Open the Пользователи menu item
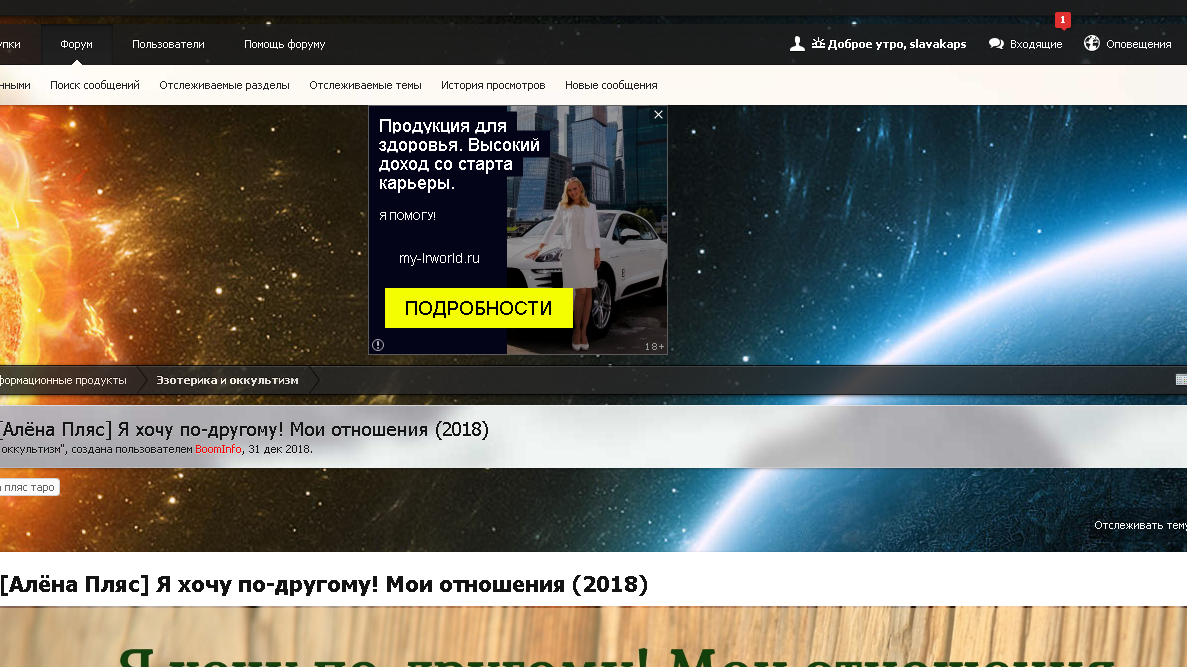This screenshot has width=1187, height=667. (168, 44)
